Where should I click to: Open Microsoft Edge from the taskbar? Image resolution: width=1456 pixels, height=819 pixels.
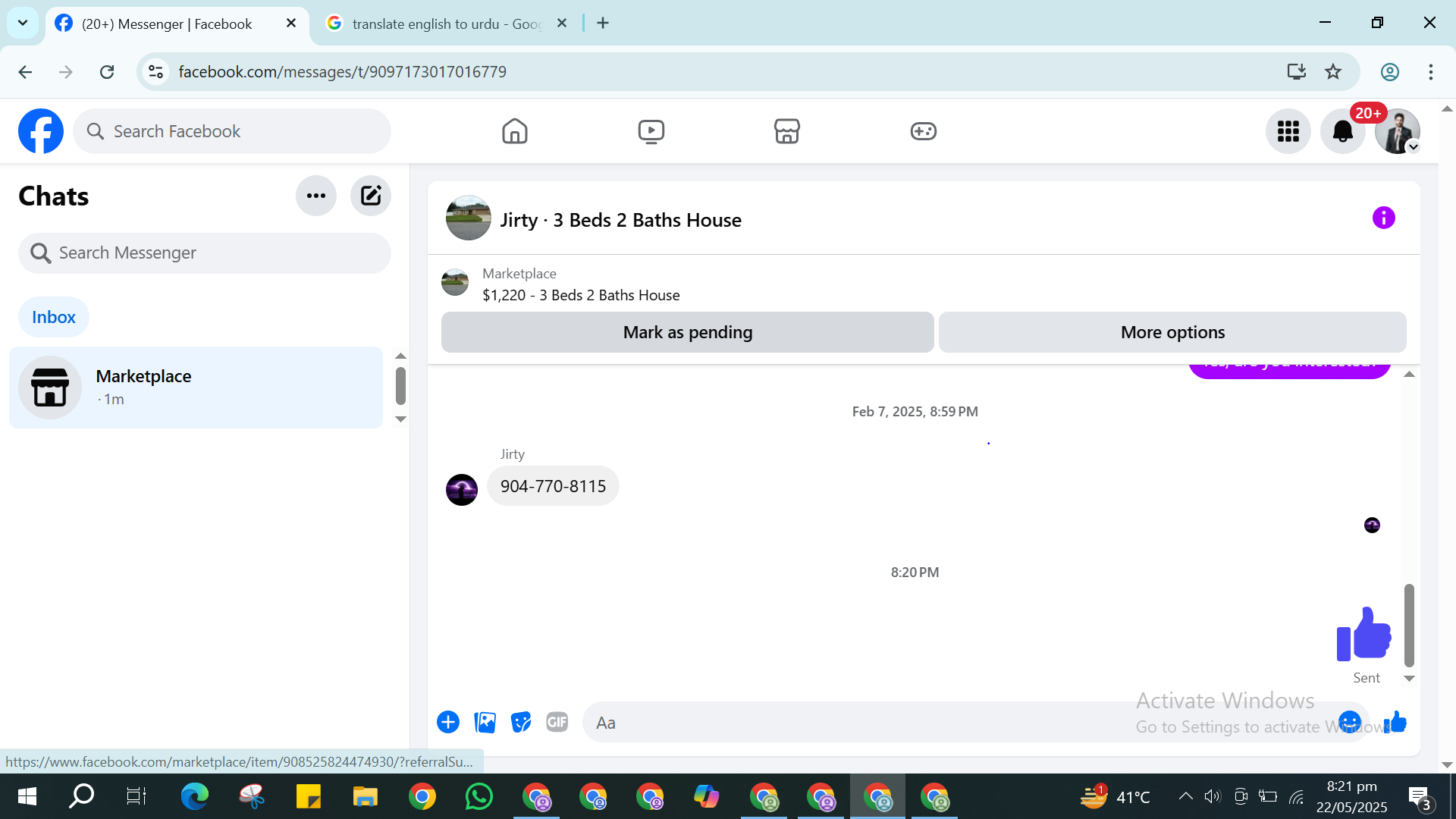(x=195, y=796)
